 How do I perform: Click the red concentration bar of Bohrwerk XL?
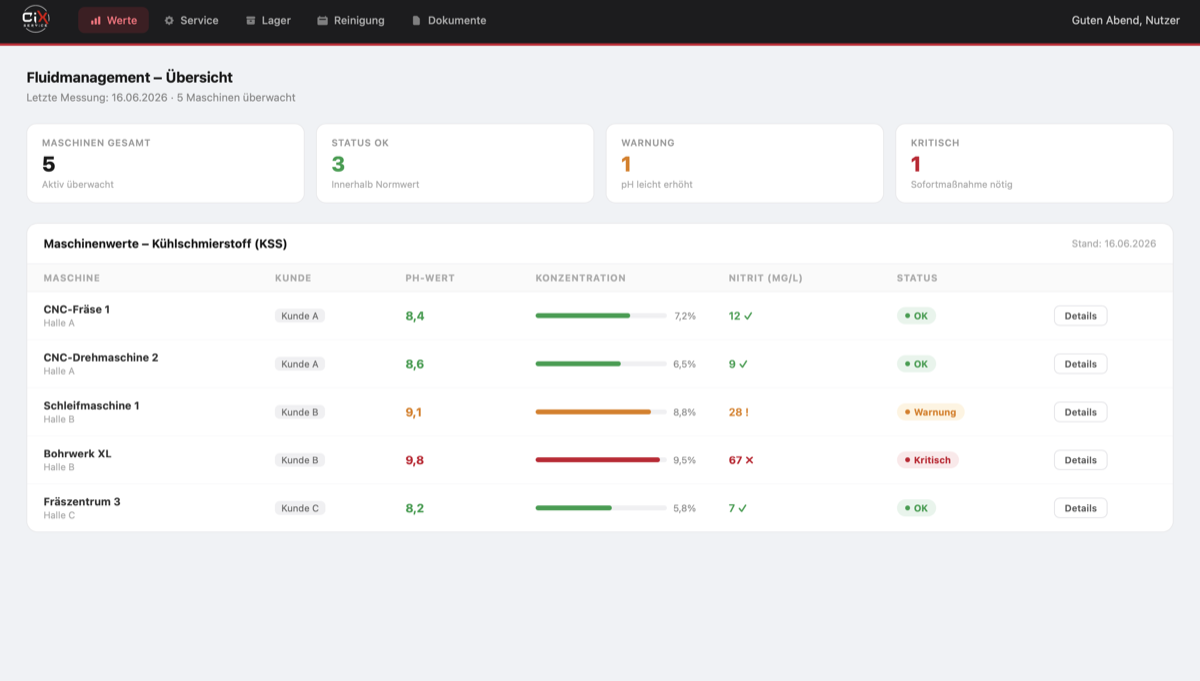pos(598,460)
